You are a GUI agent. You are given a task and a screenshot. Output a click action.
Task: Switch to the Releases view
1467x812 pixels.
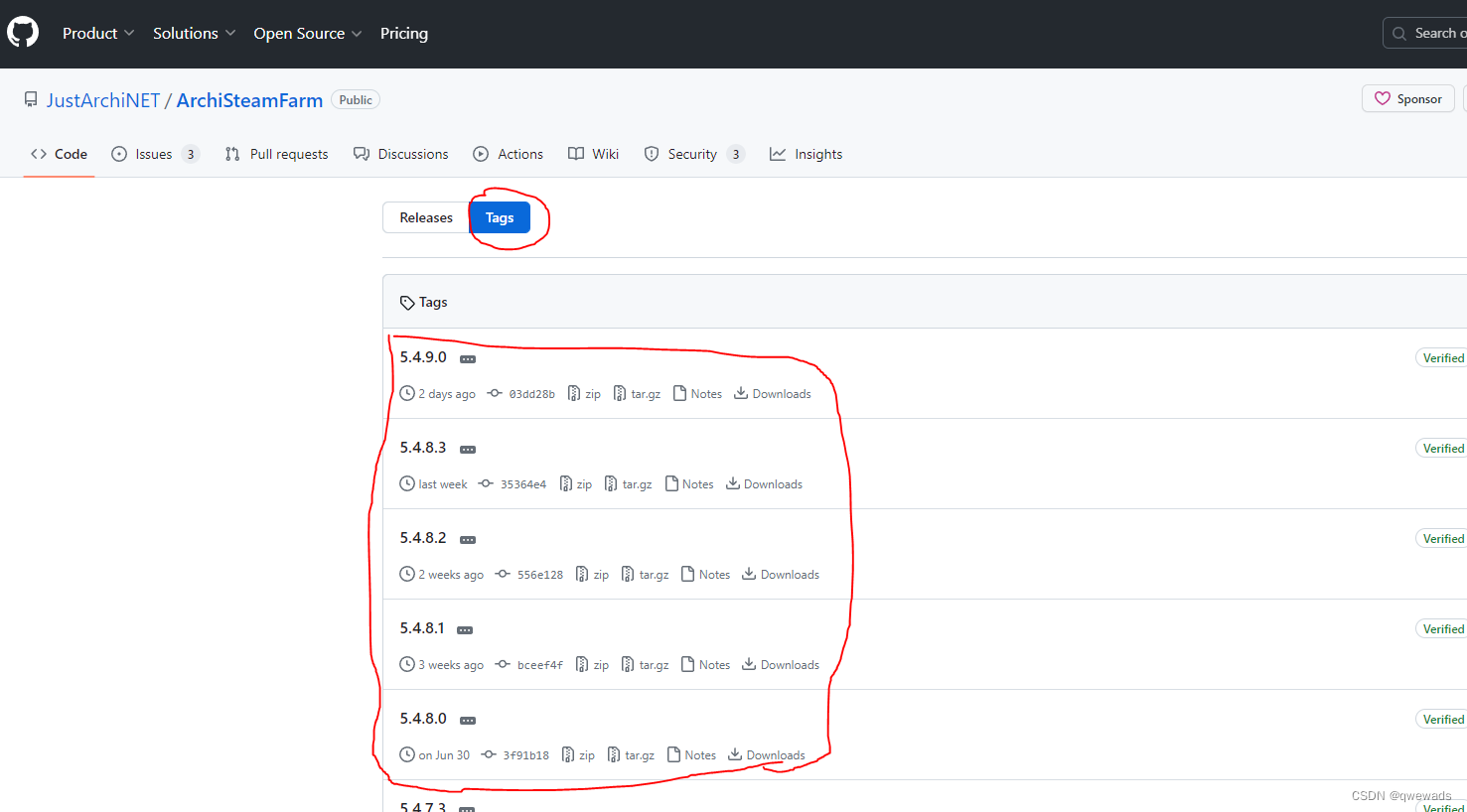pyautogui.click(x=426, y=217)
